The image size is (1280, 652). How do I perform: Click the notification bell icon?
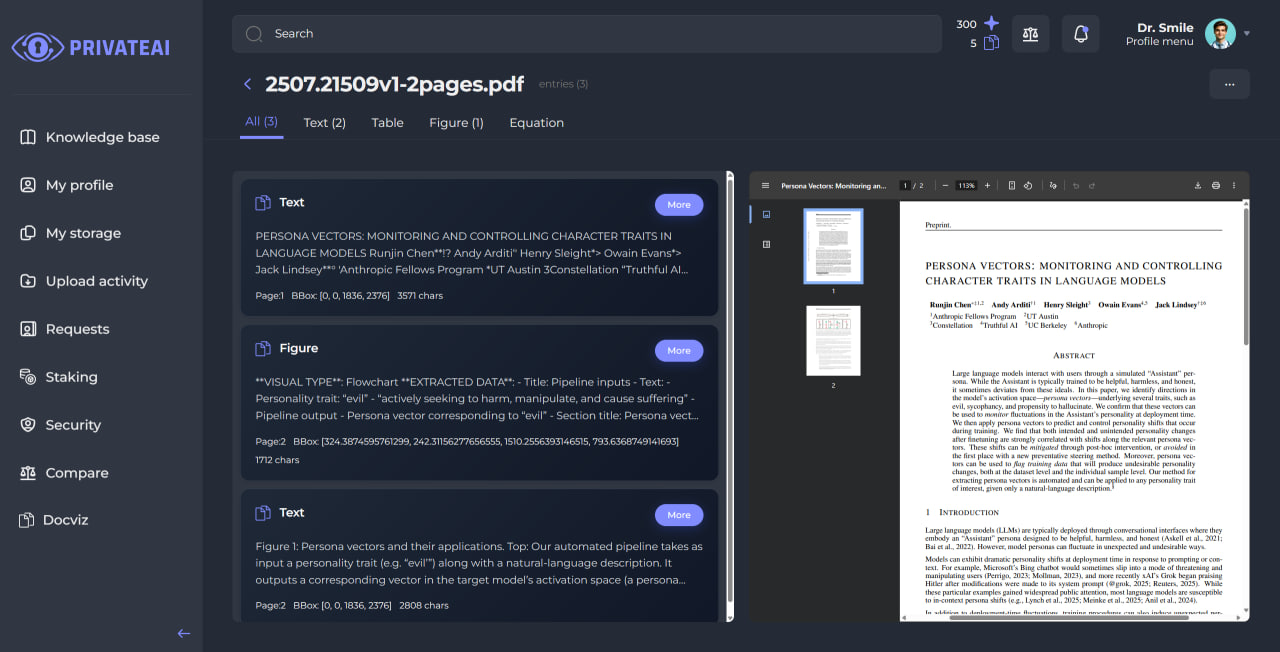coord(1080,34)
